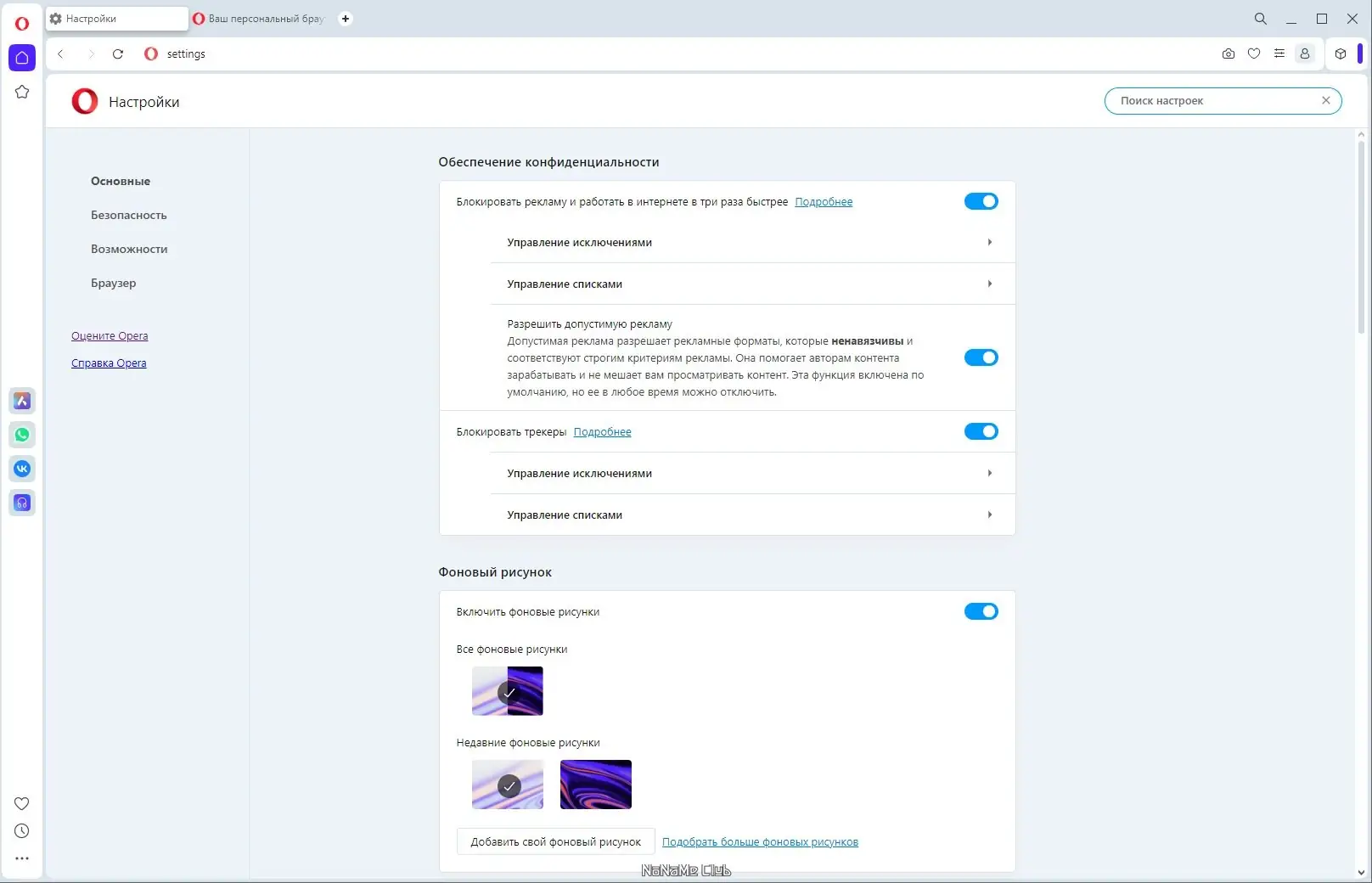Select the dark purple swirl wallpaper
1372x883 pixels.
click(596, 785)
